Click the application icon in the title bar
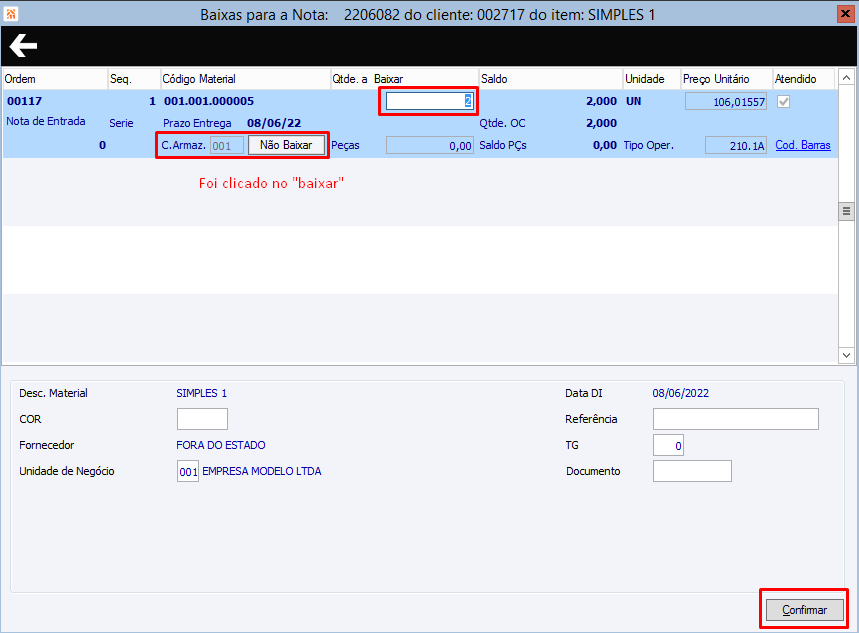The width and height of the screenshot is (859, 633). (10, 13)
